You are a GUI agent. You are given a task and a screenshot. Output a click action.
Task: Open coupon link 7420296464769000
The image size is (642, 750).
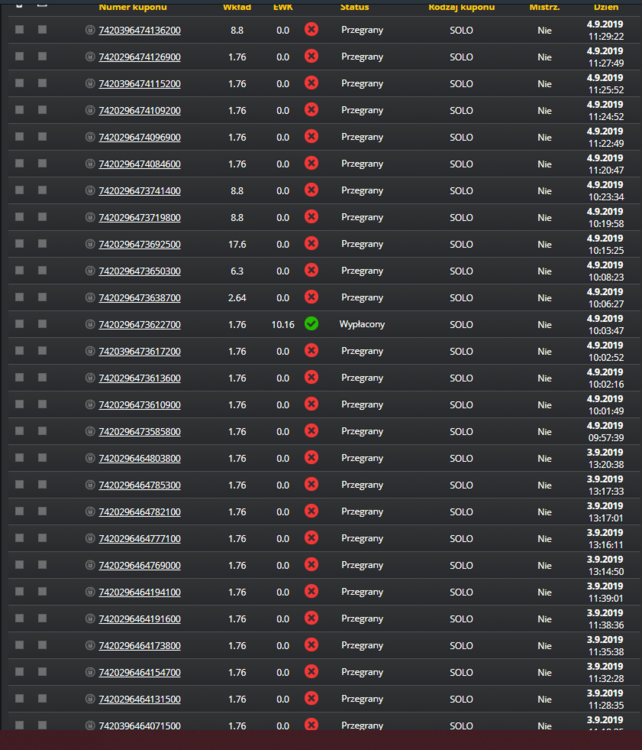(x=140, y=565)
